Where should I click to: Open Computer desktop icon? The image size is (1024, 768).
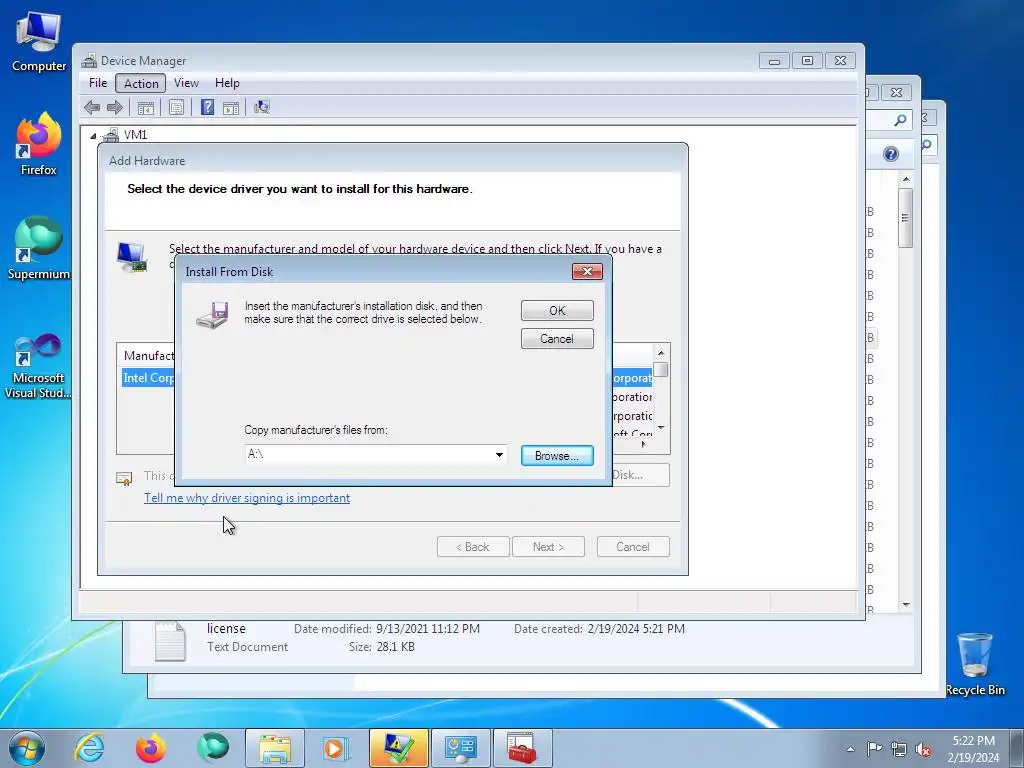(x=39, y=42)
